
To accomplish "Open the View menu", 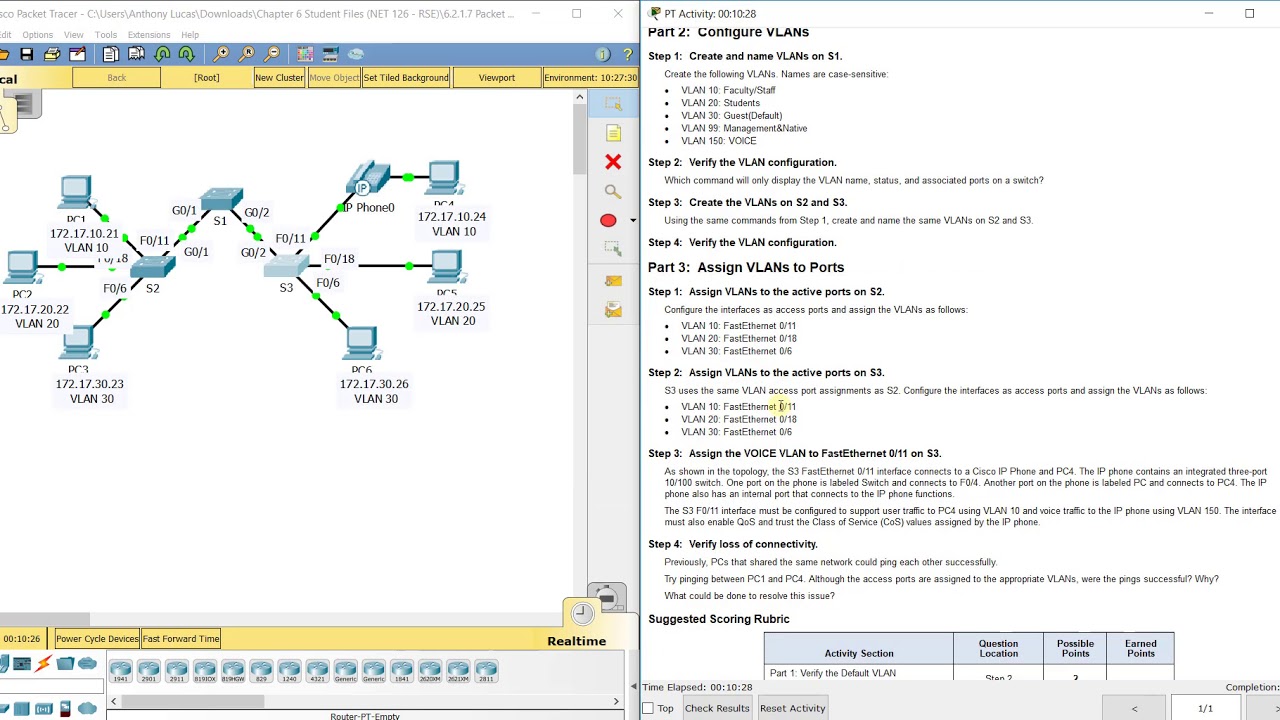I will pyautogui.click(x=74, y=35).
